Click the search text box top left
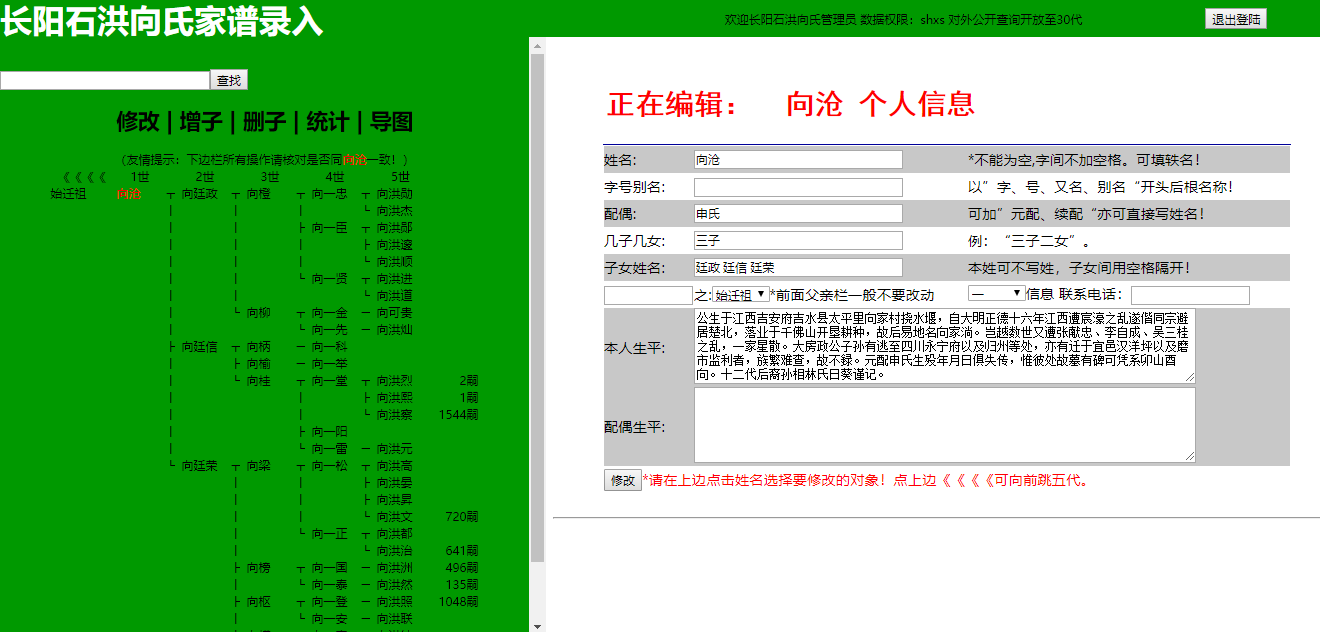1320x632 pixels. pos(104,81)
